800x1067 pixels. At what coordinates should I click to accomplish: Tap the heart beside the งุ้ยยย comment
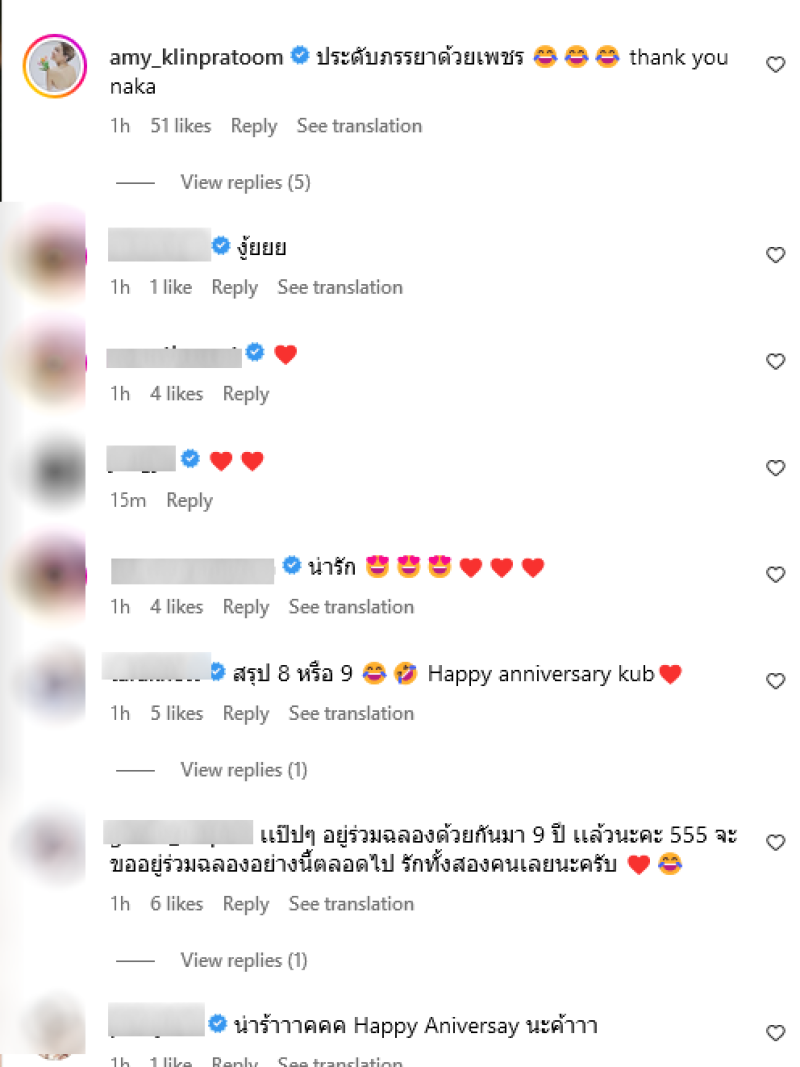[x=776, y=255]
